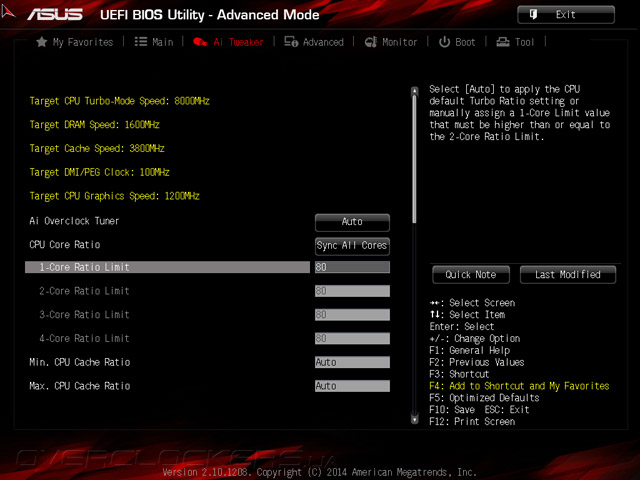
Task: Click the Ai Tweaker tab icon
Action: click(x=200, y=42)
